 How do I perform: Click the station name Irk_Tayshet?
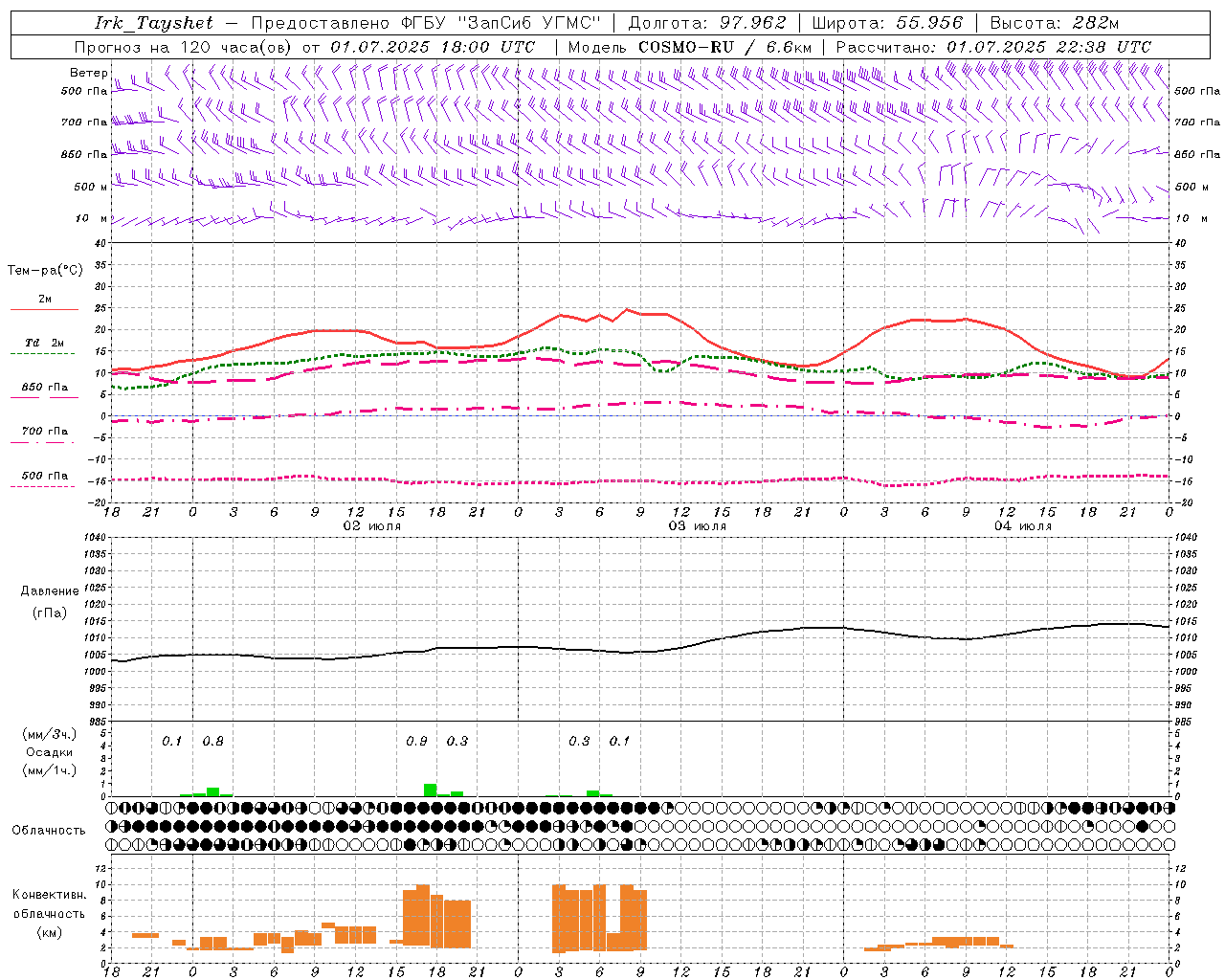click(x=153, y=23)
